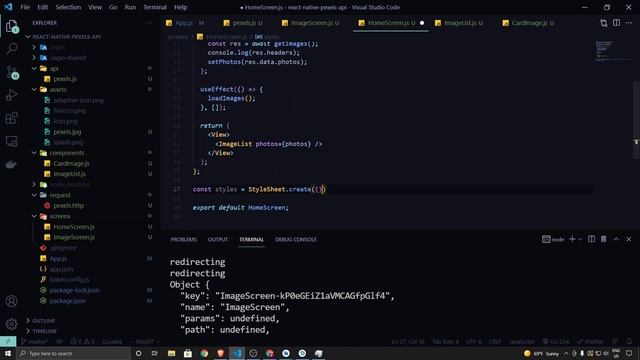Switch to the CardImage.js editor tab
Image resolution: width=640 pixels, height=360 pixels.
[x=528, y=23]
